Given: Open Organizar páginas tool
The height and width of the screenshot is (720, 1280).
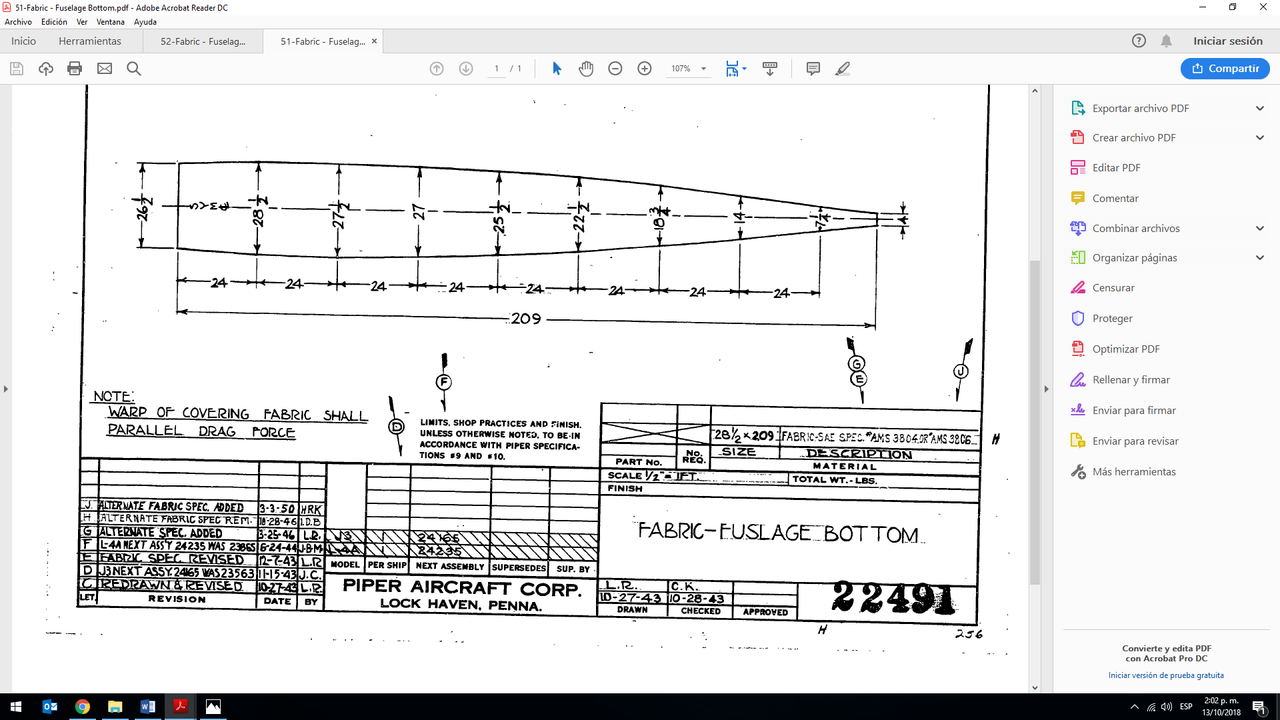Looking at the screenshot, I should tap(1134, 257).
